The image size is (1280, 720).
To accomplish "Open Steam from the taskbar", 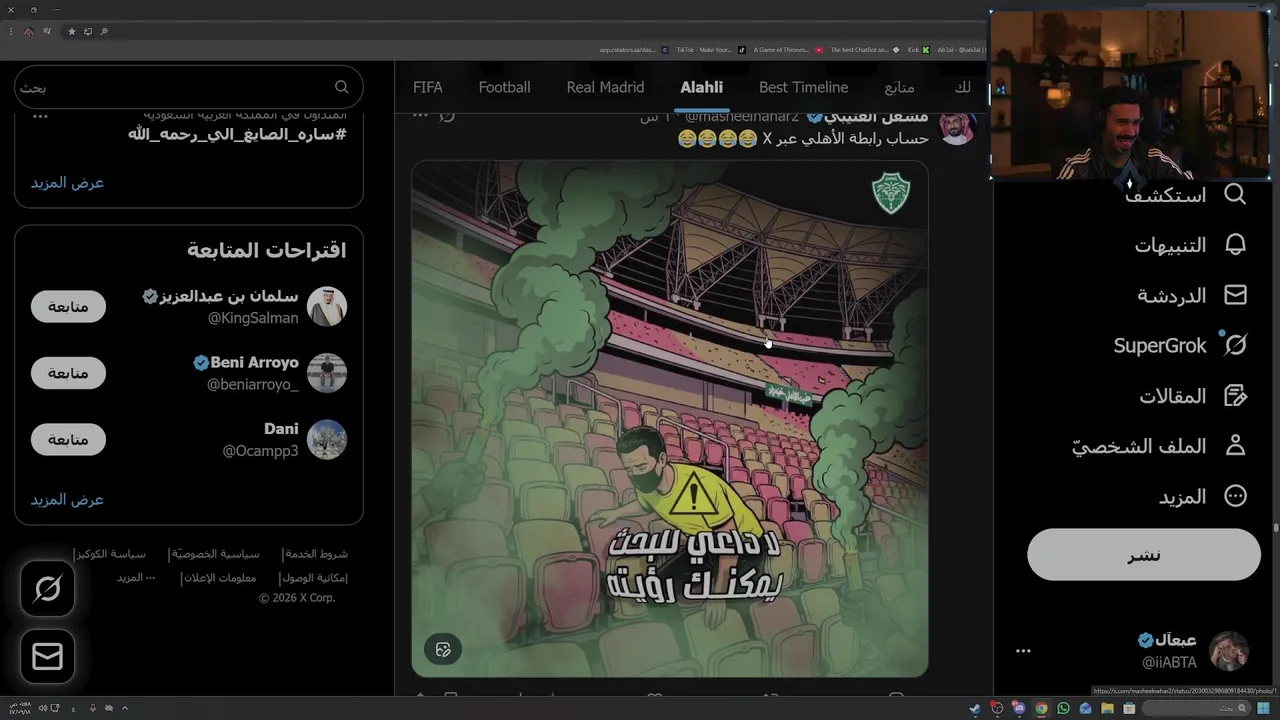I will (x=975, y=708).
